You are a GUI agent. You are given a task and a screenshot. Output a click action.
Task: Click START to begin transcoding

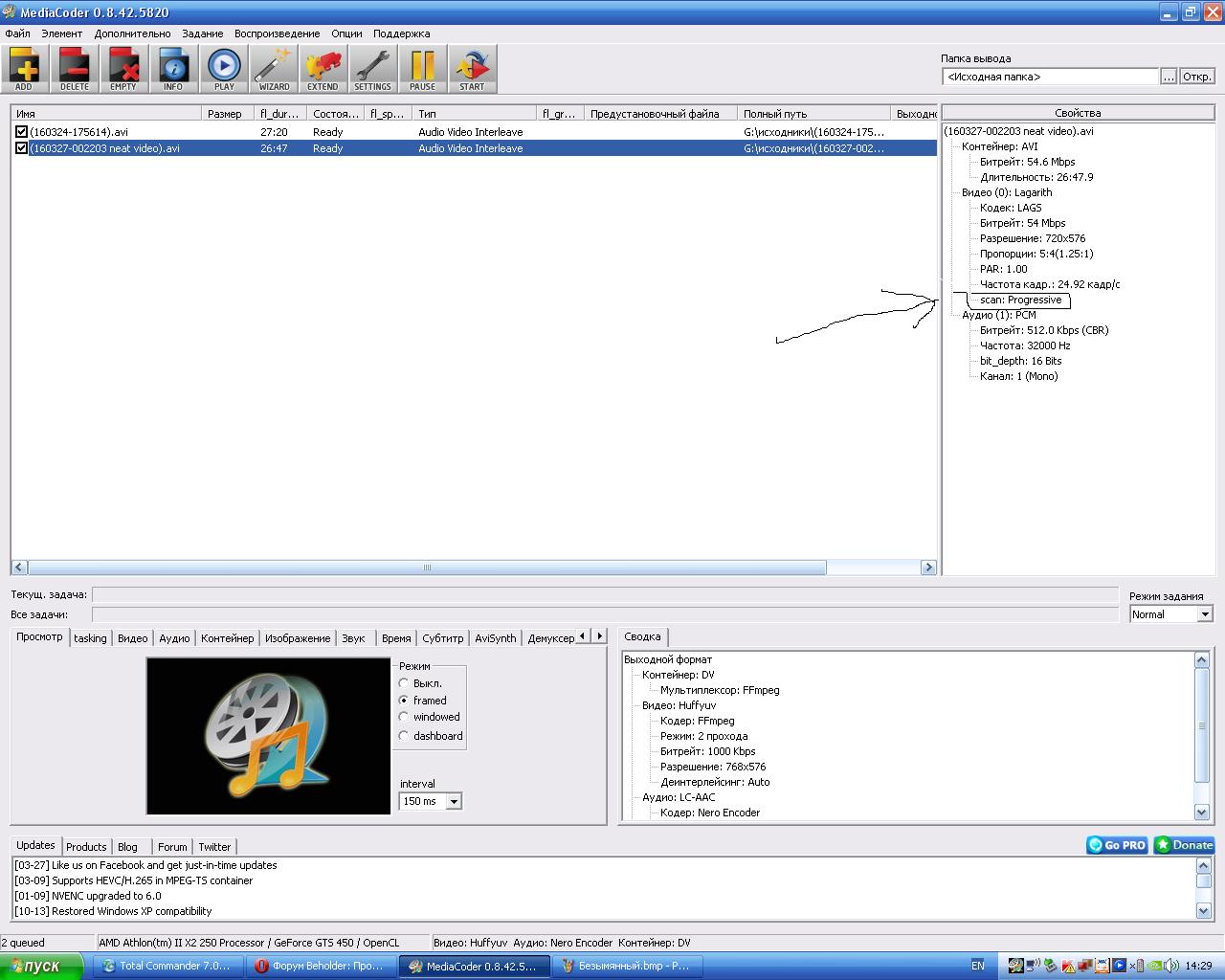pos(472,69)
